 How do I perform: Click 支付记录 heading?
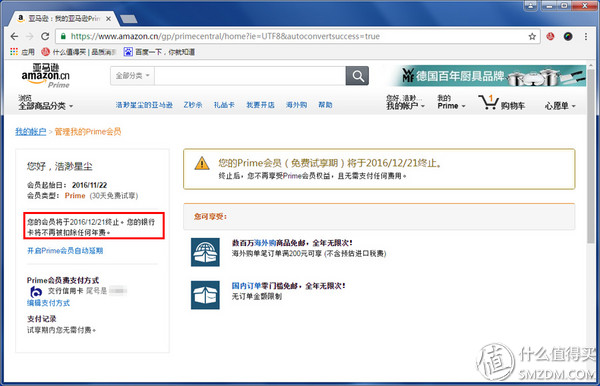click(x=41, y=319)
